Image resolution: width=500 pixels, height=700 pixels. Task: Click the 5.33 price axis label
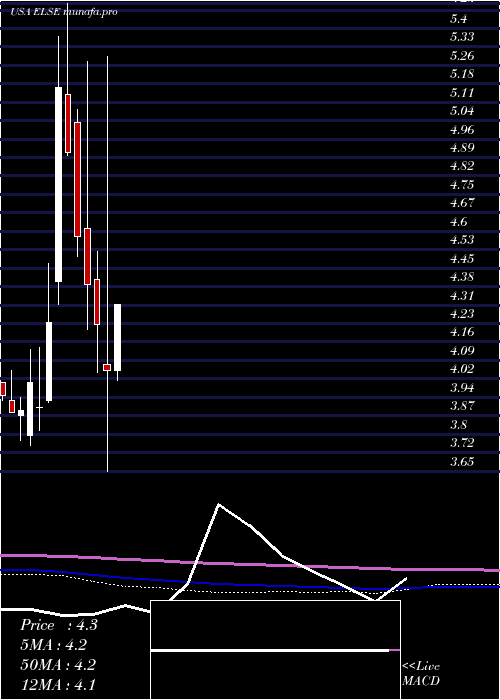point(462,37)
